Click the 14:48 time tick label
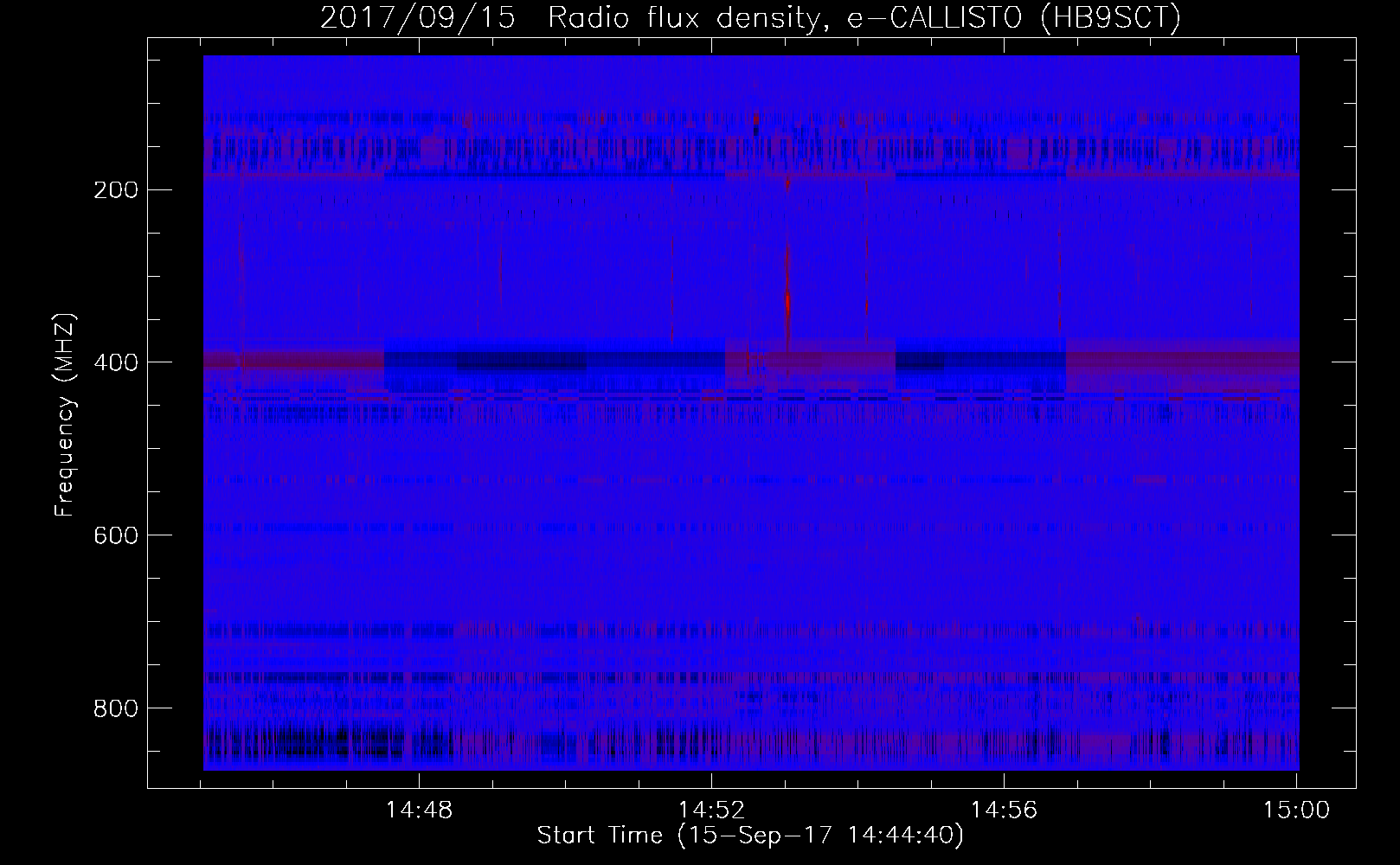The height and width of the screenshot is (865, 1400). tap(419, 811)
